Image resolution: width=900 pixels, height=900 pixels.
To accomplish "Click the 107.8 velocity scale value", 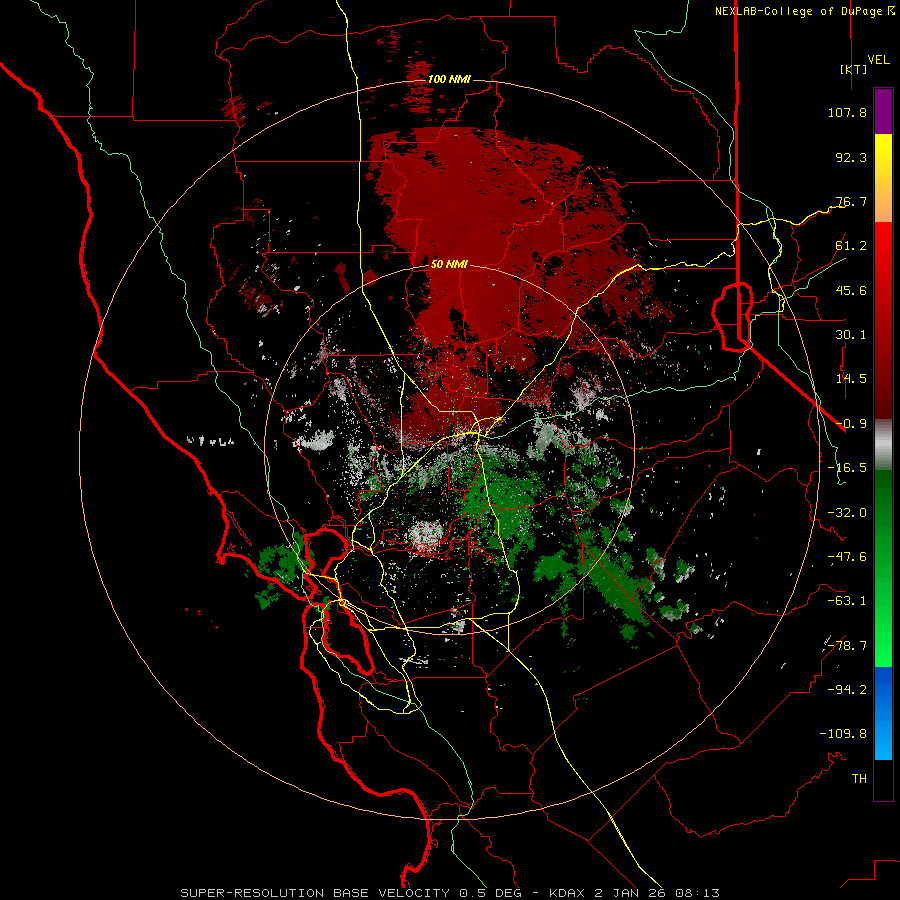I will 847,112.
